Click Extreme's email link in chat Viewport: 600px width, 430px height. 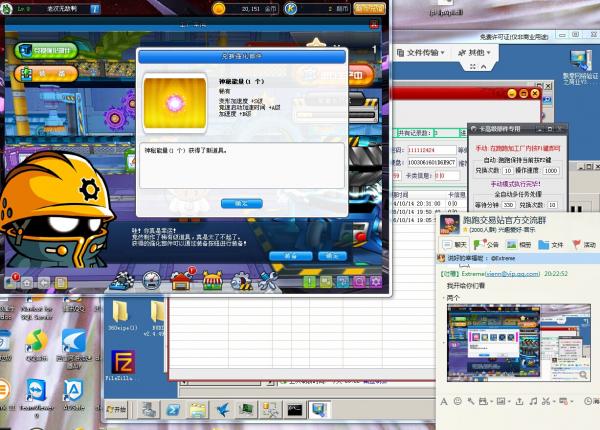512,274
